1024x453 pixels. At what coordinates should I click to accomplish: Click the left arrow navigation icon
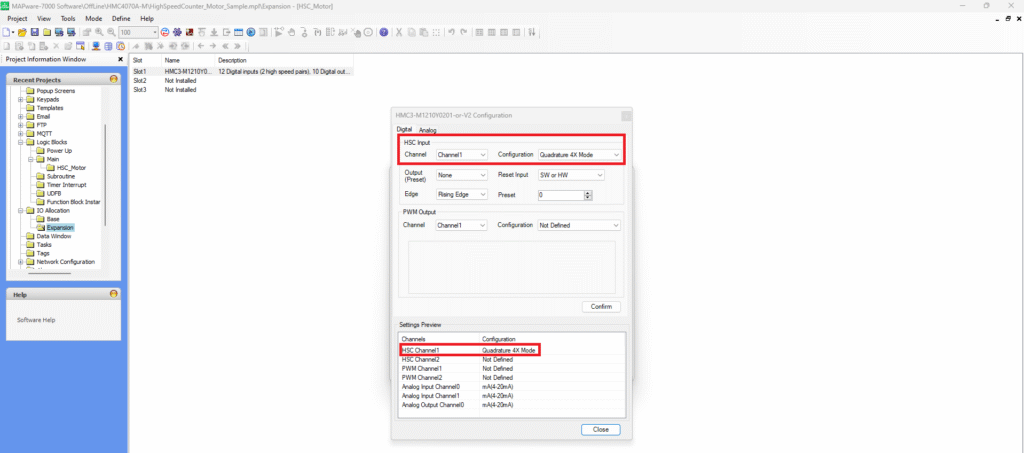200,46
